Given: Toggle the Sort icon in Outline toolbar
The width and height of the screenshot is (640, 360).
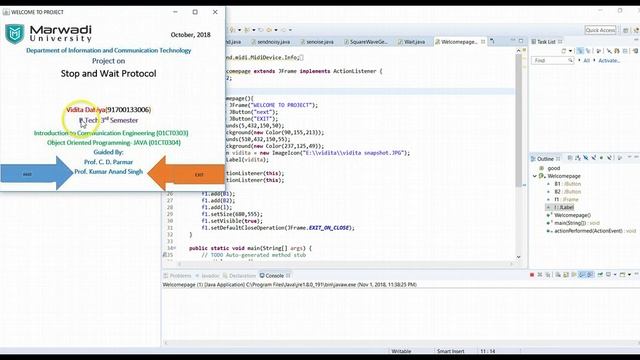Looking at the screenshot, I should pos(578,158).
